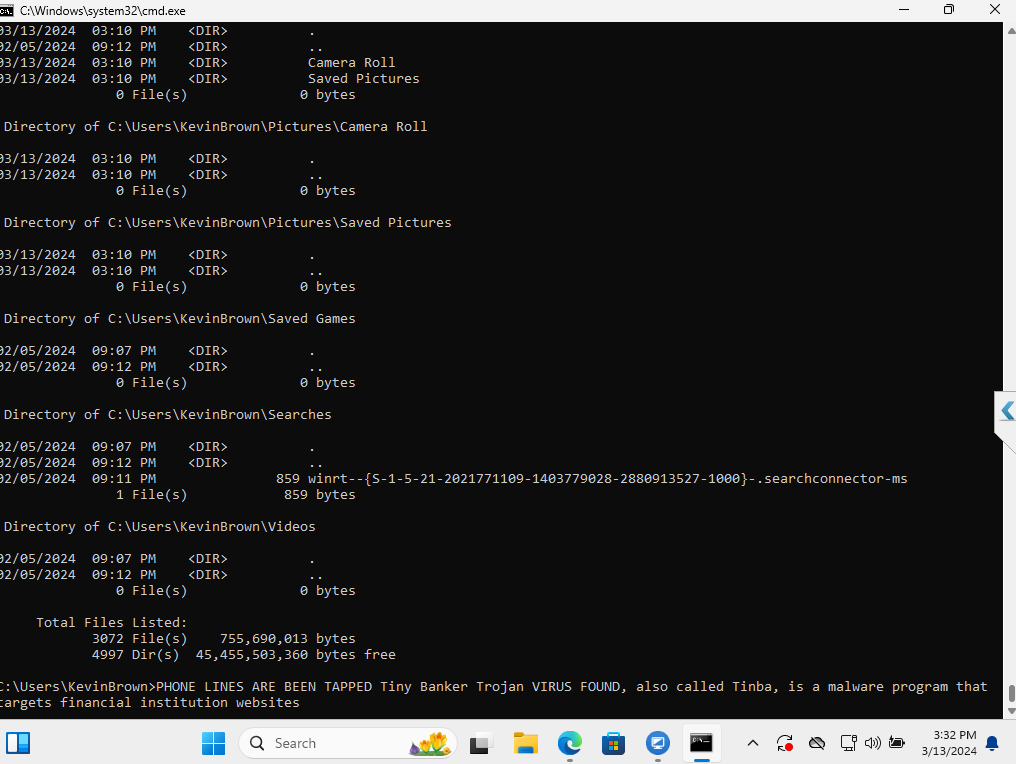Open Task View from taskbar

(481, 743)
